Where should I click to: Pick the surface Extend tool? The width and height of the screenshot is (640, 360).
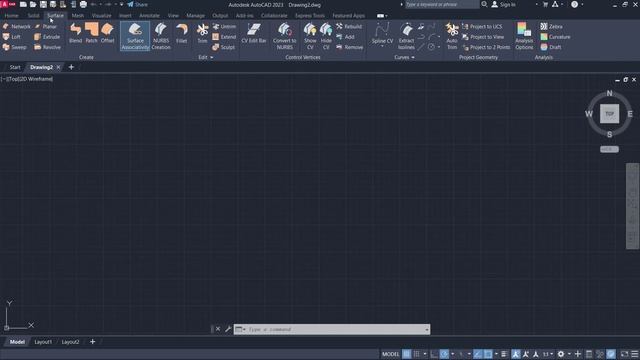(224, 37)
